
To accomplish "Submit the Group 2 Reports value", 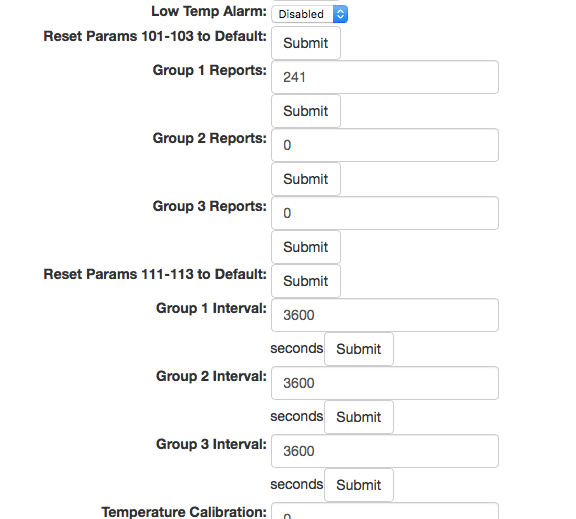I will coord(306,179).
